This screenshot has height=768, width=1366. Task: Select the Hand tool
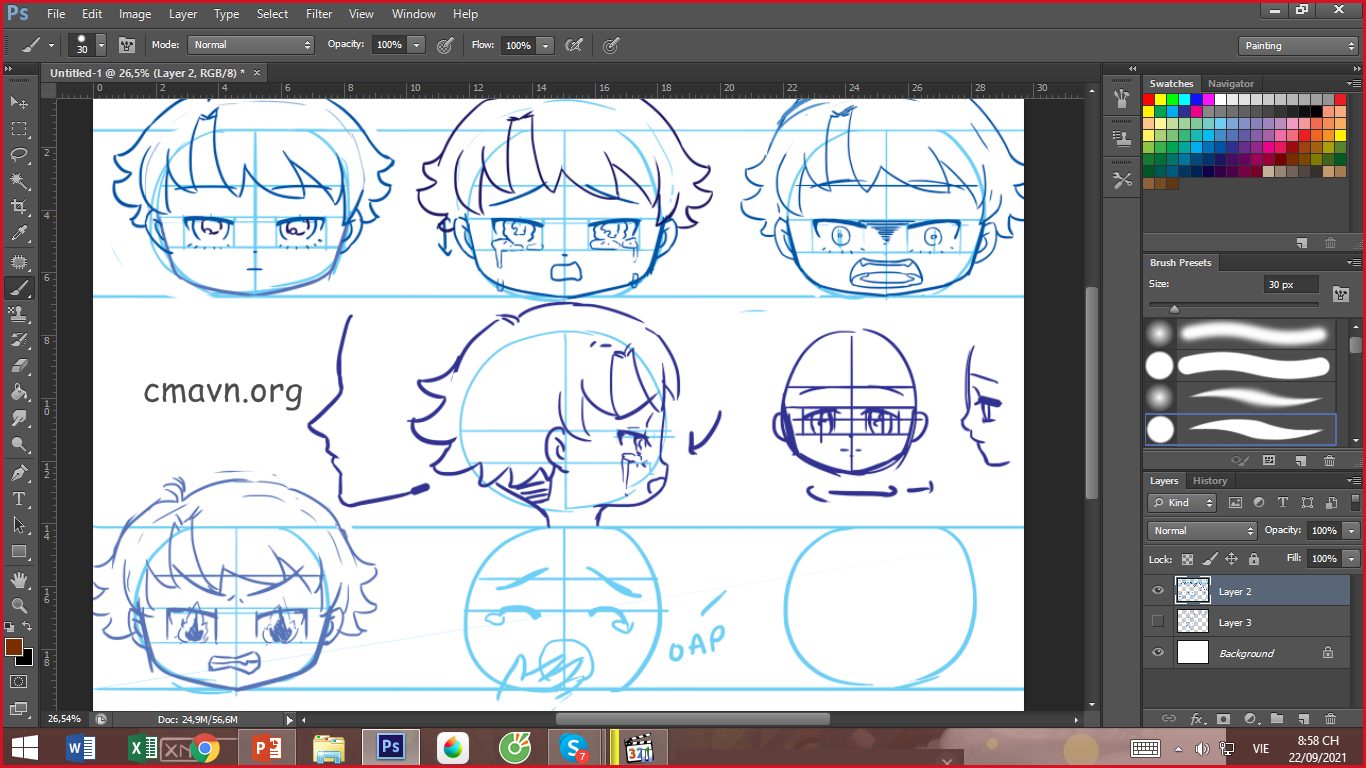19,579
